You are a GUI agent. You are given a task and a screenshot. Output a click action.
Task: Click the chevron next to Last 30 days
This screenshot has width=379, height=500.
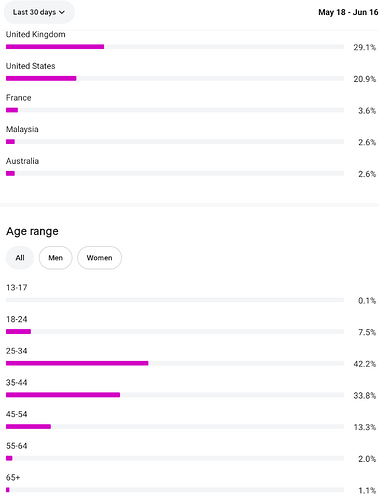pos(62,12)
